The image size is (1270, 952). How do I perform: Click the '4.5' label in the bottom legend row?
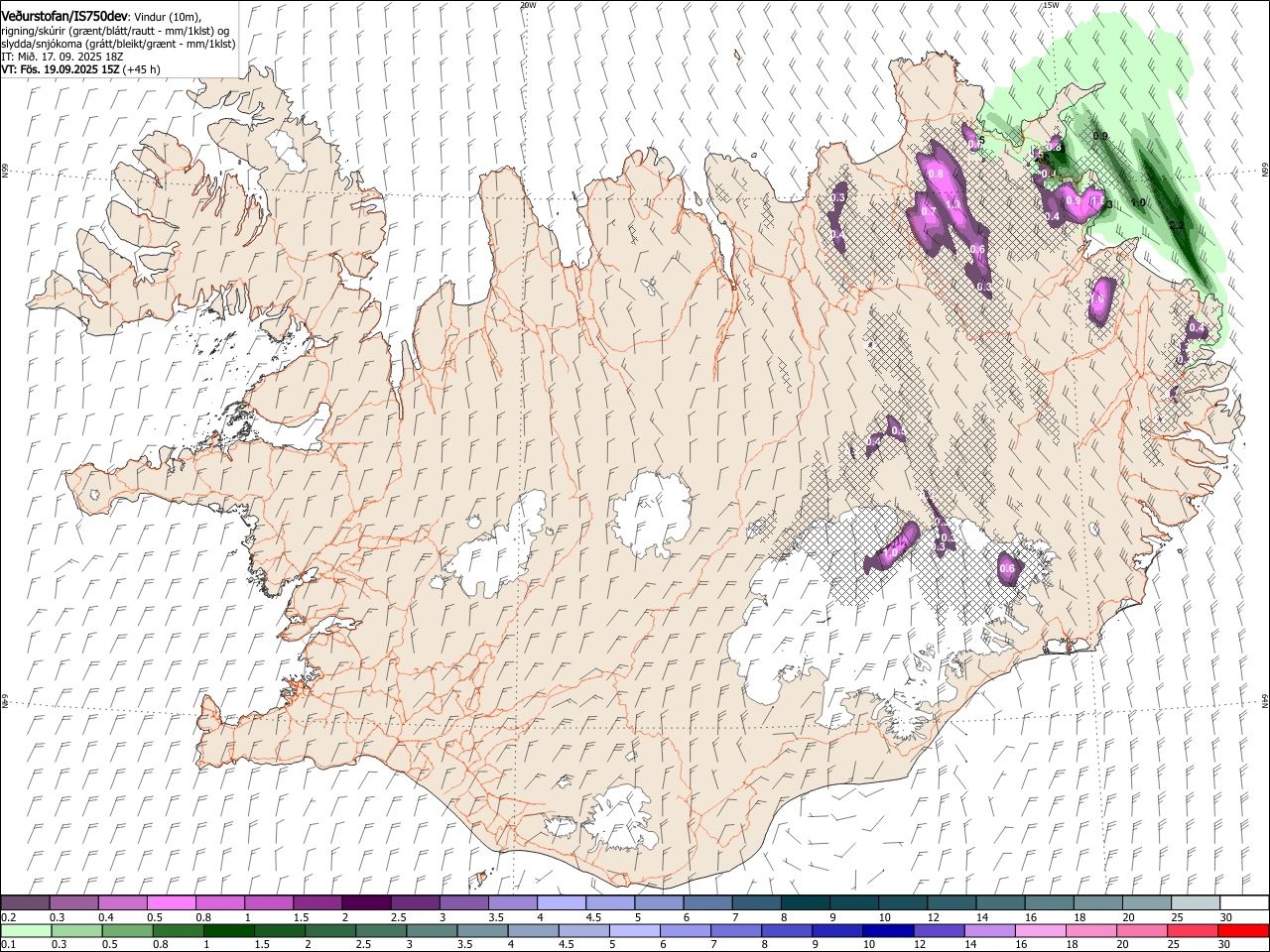(566, 945)
